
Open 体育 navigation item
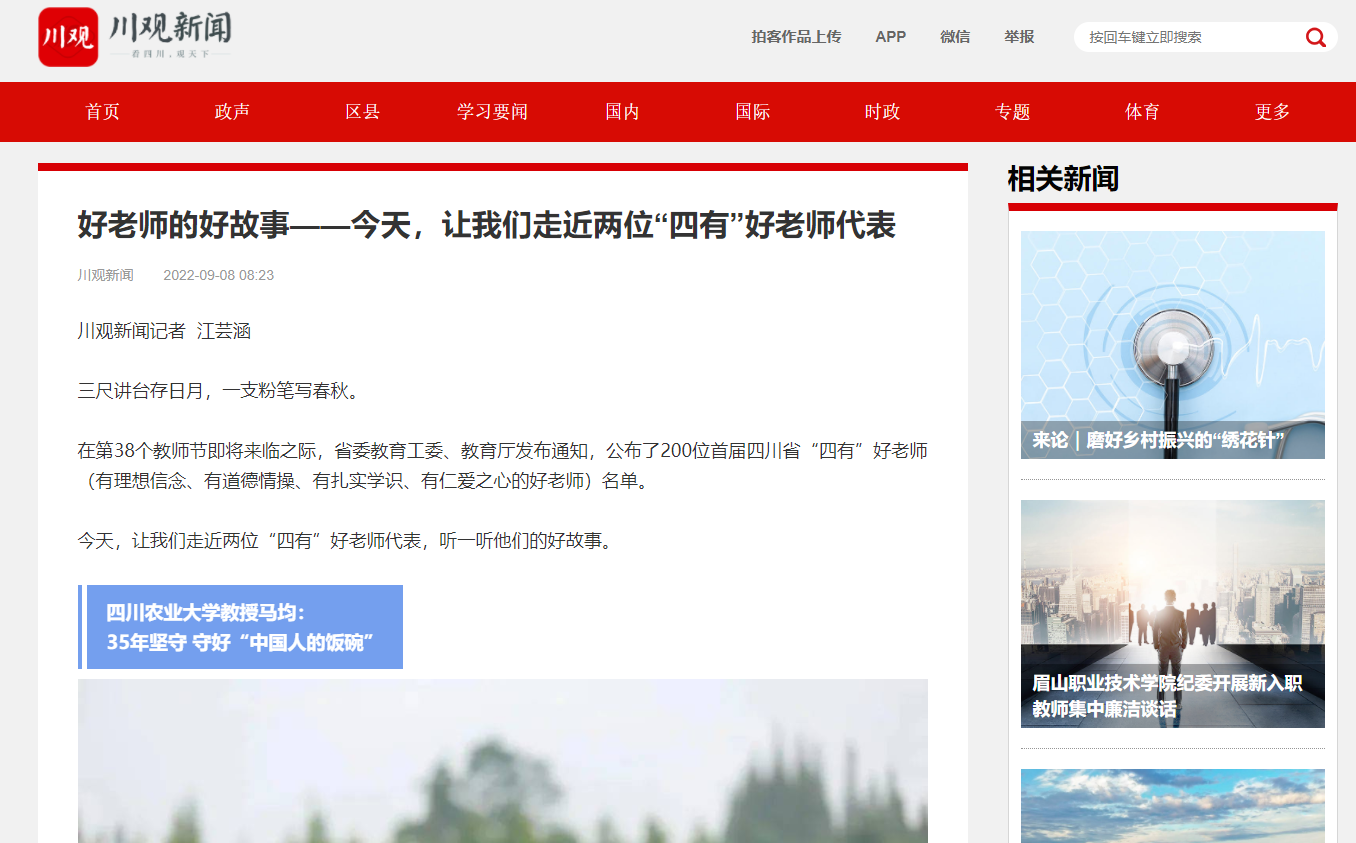pyautogui.click(x=1142, y=112)
